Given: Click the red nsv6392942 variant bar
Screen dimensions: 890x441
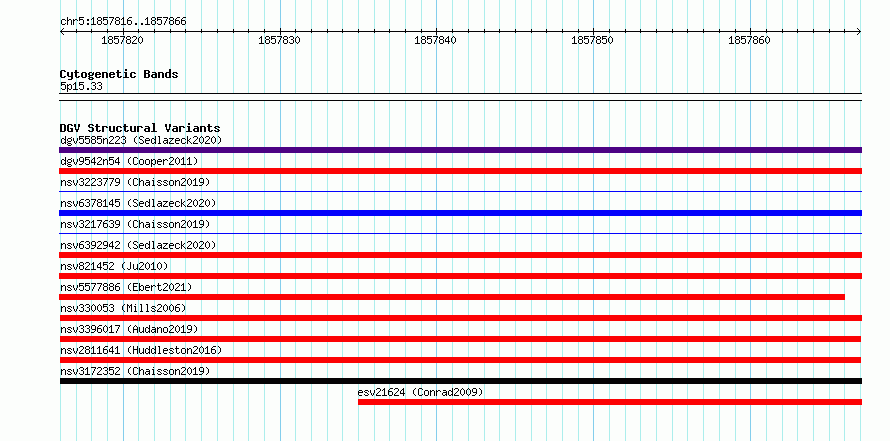Looking at the screenshot, I should 460,255.
